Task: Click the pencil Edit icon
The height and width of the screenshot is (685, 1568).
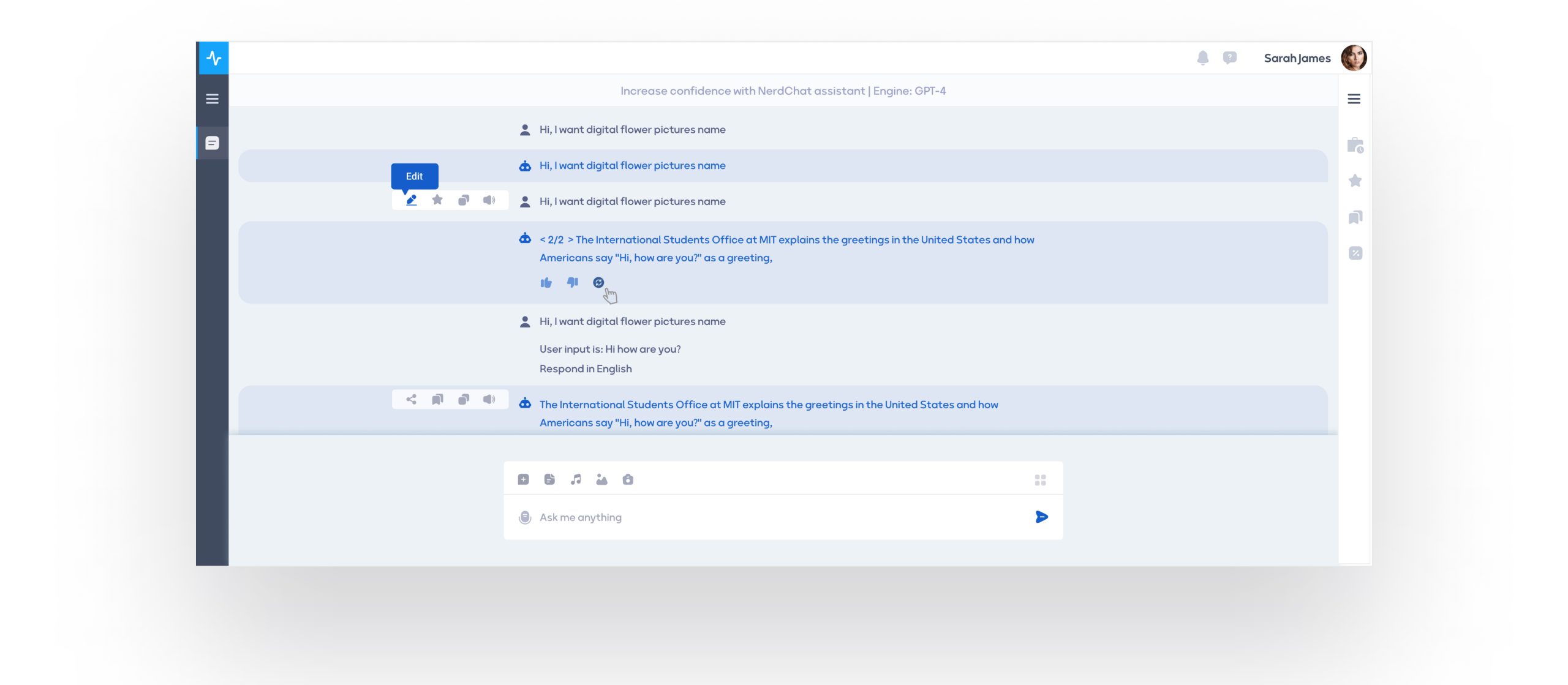Action: pyautogui.click(x=411, y=200)
